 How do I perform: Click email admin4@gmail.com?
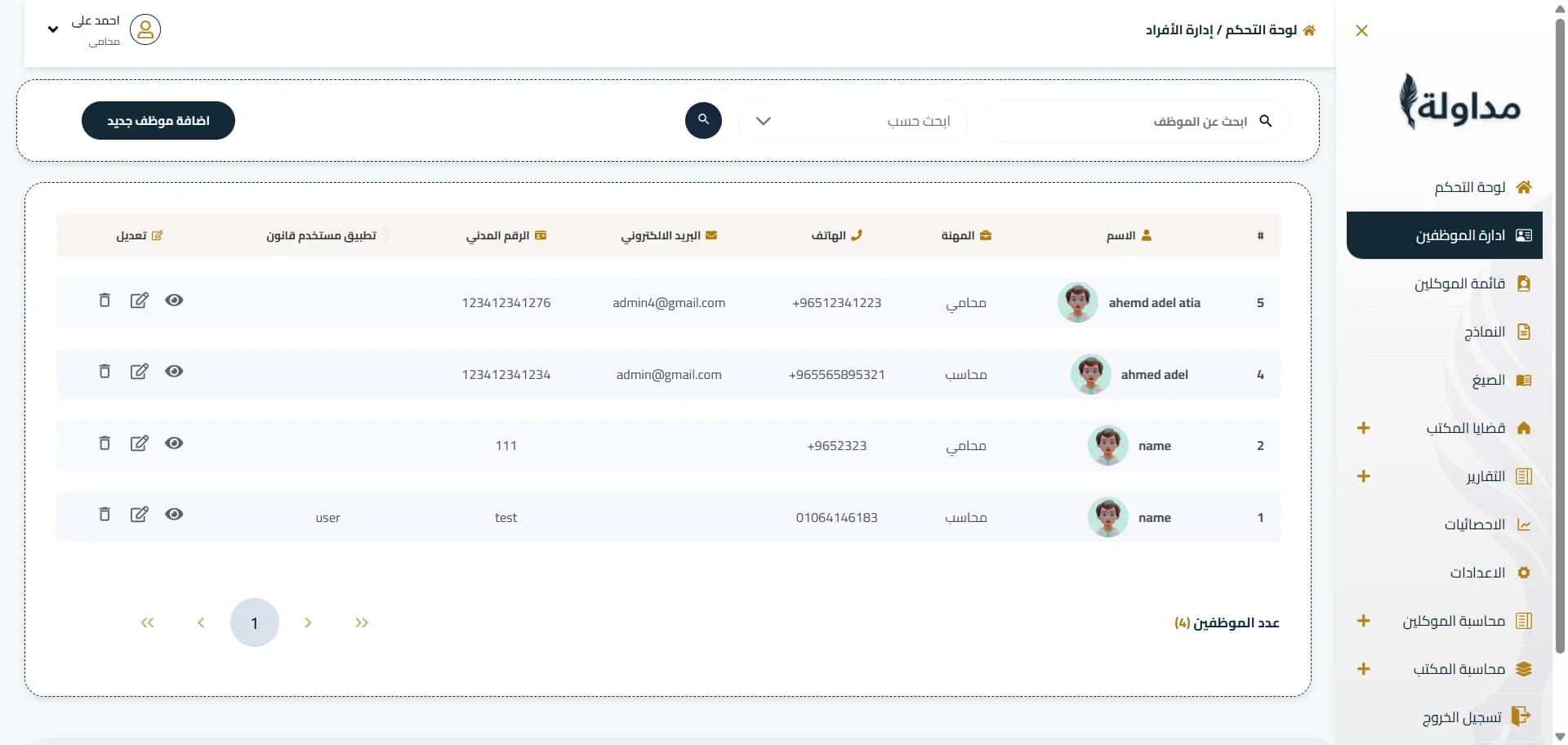[x=669, y=302]
